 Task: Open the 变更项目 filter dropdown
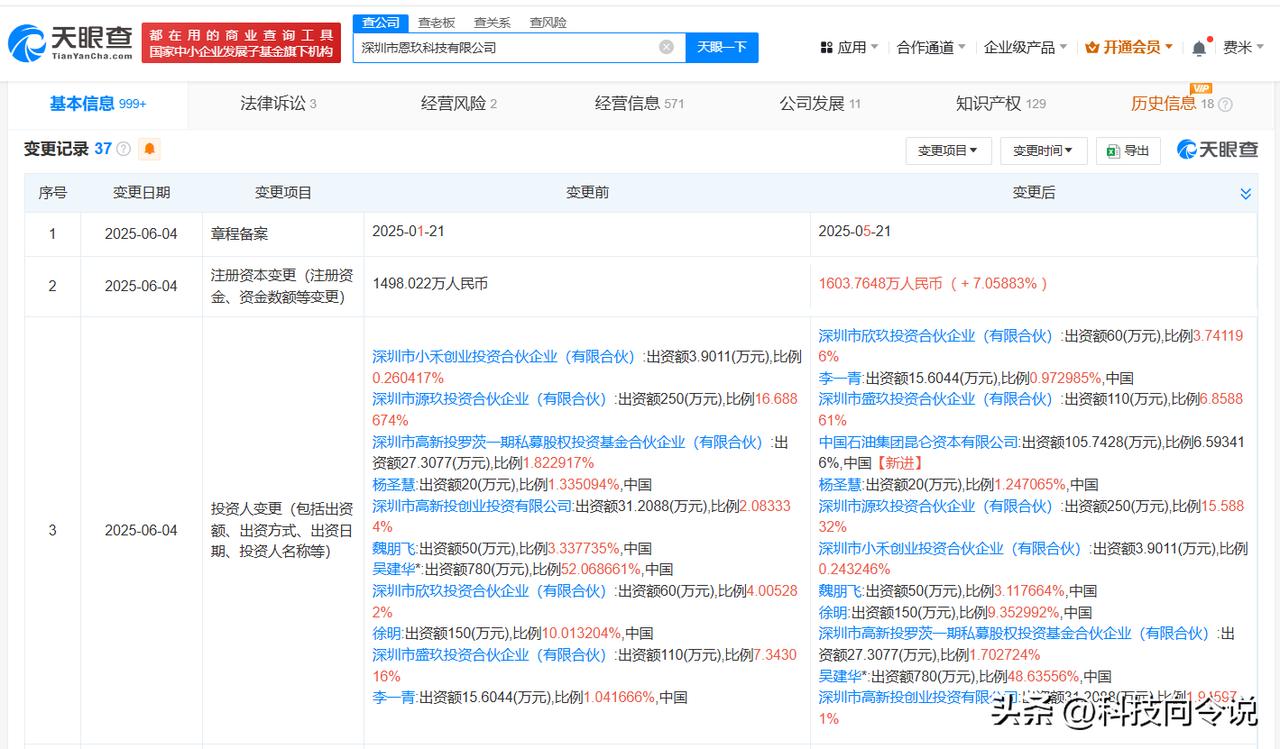click(948, 151)
